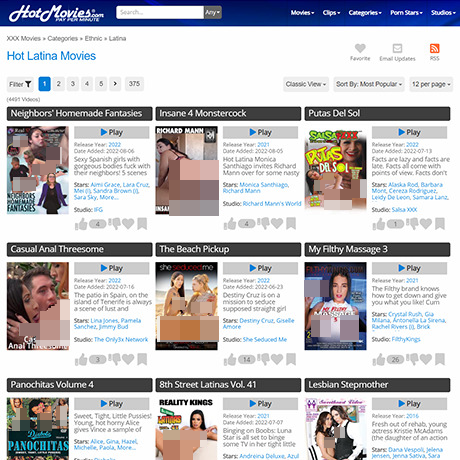Screen dimensions: 460x460
Task: Bookmark Putas Del Sol
Action: click(440, 224)
